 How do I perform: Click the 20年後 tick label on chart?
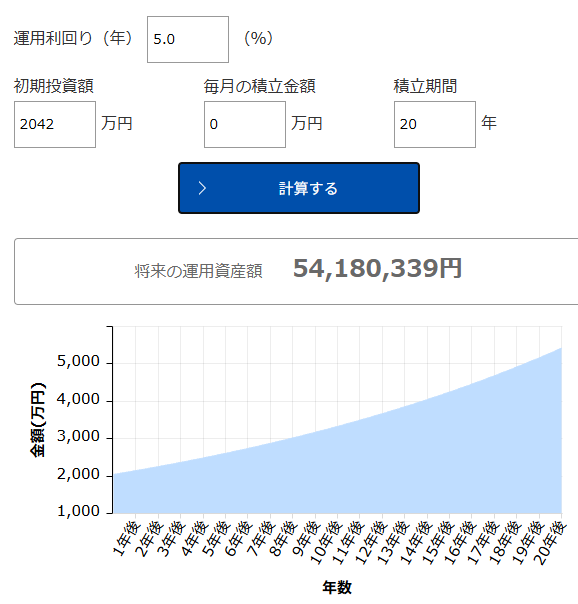[551, 542]
